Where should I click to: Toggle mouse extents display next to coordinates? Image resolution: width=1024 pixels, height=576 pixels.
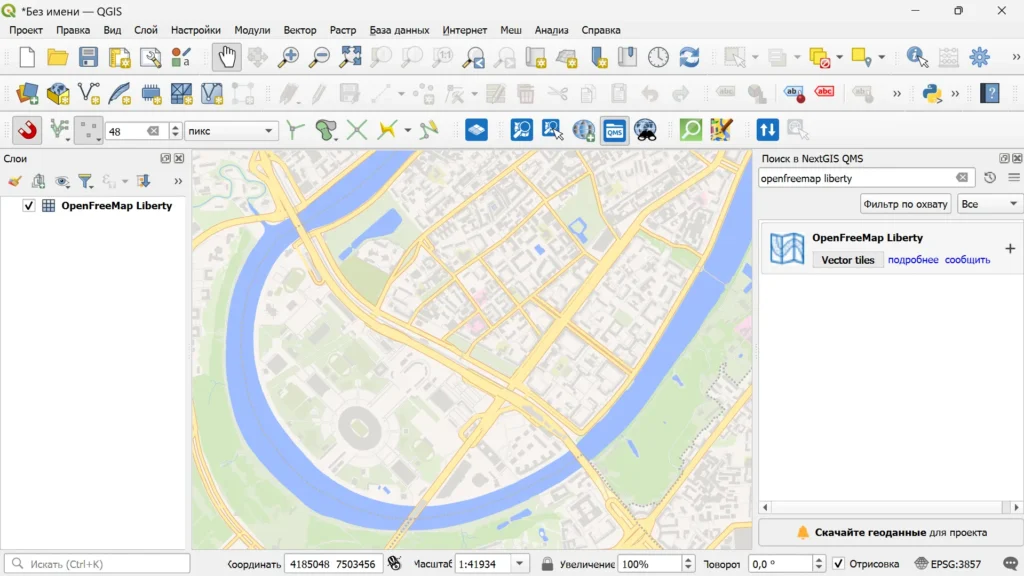click(394, 563)
